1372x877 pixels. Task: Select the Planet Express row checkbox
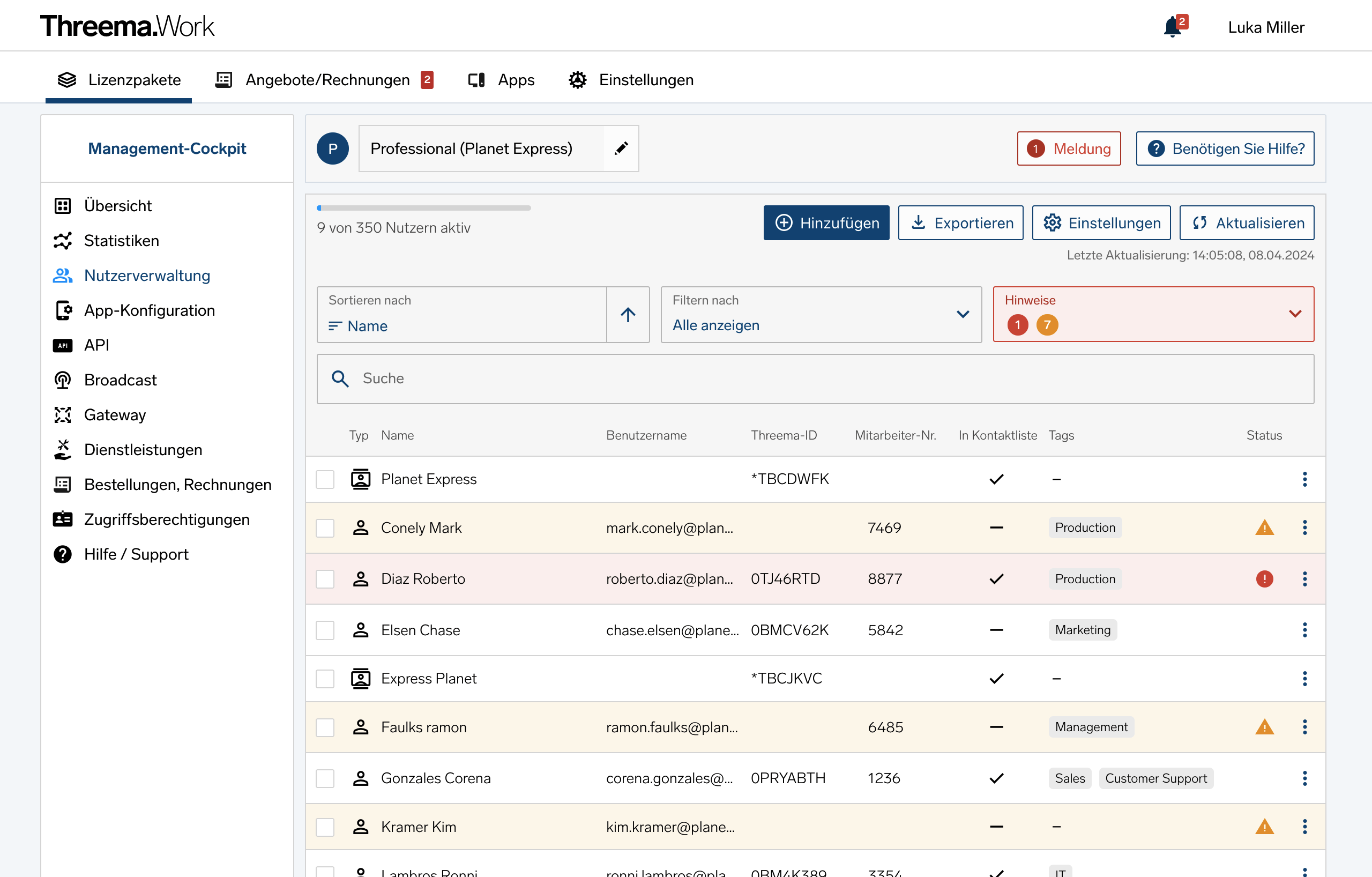[325, 479]
